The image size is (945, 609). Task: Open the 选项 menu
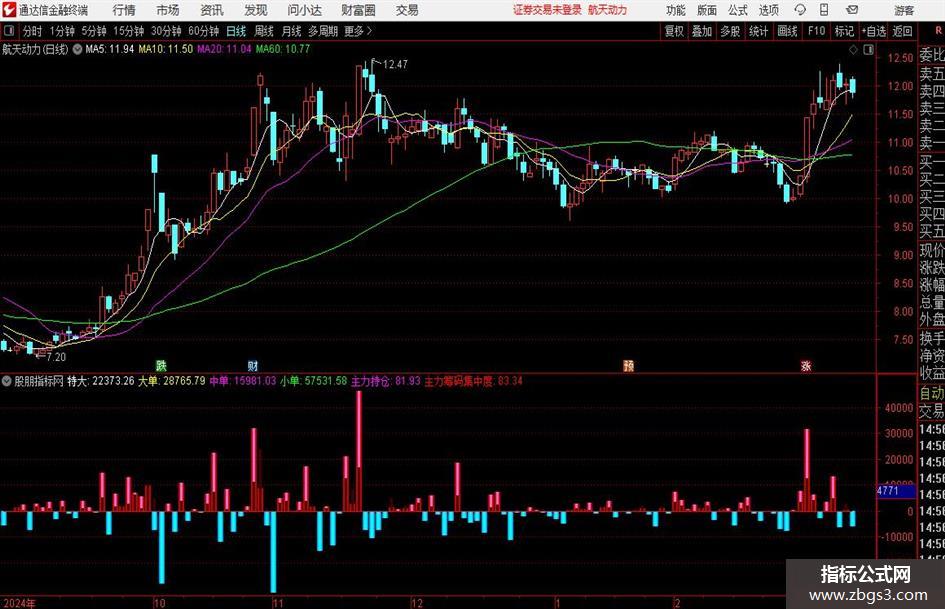tap(768, 10)
